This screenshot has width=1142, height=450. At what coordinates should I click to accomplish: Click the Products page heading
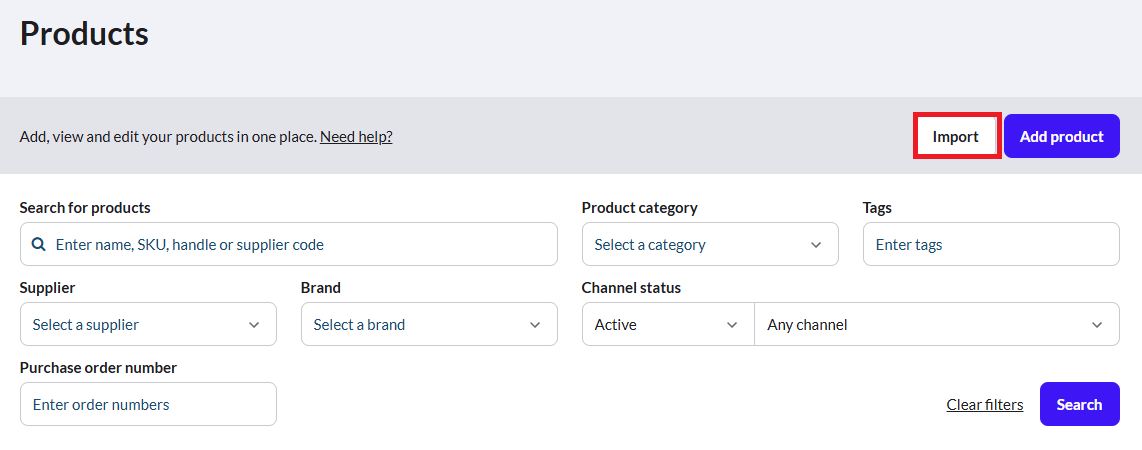[x=84, y=33]
